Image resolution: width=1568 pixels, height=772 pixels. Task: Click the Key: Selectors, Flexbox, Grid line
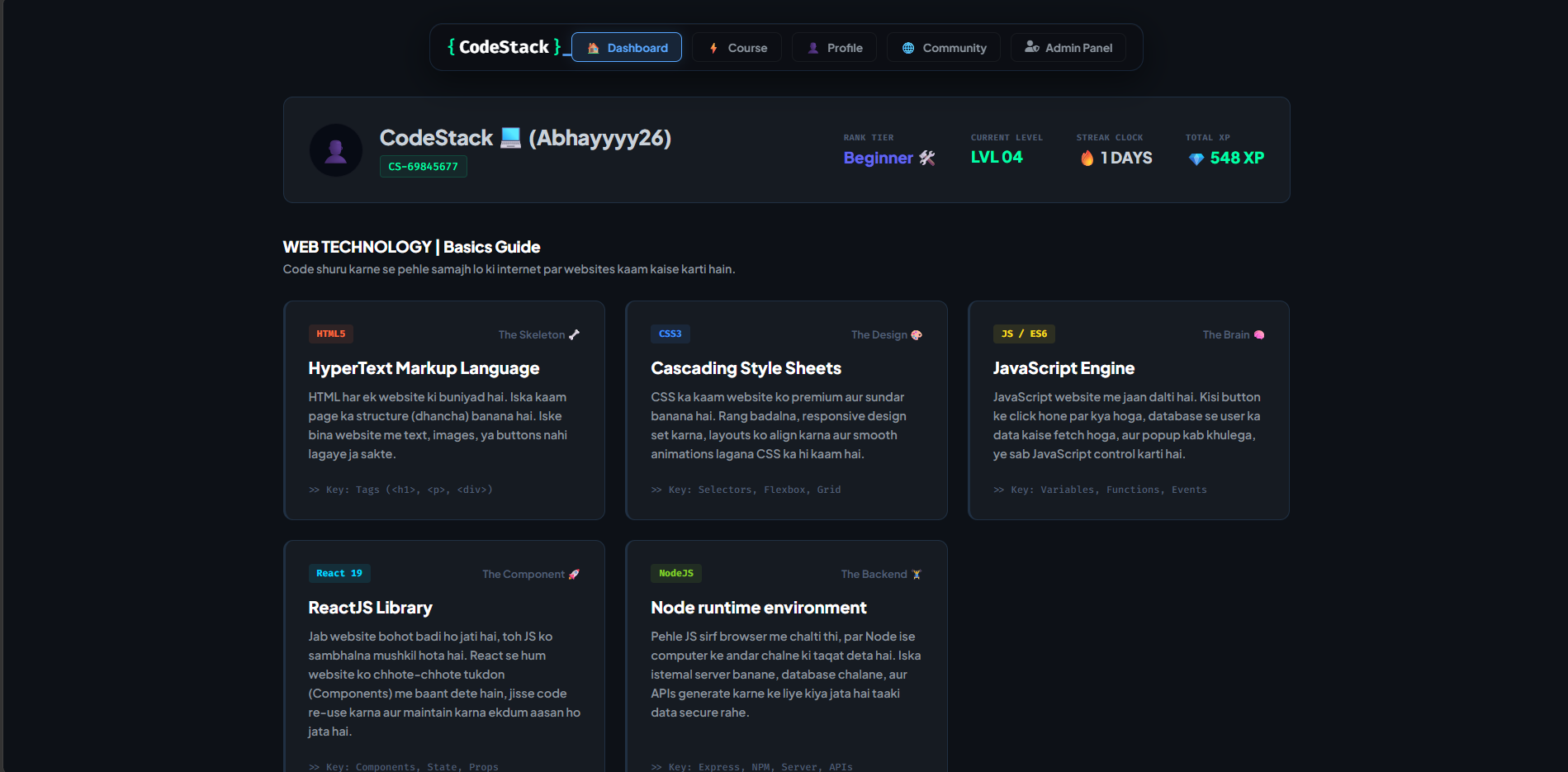tap(746, 490)
